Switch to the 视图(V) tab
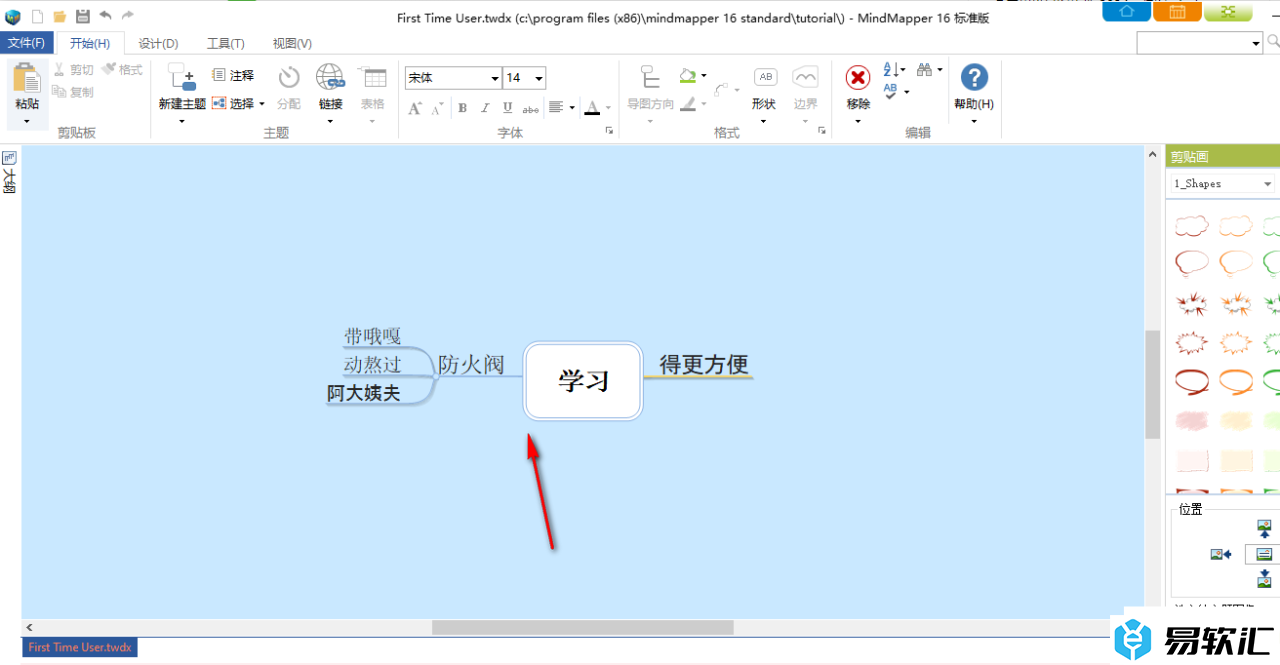This screenshot has width=1280, height=665. pyautogui.click(x=292, y=43)
